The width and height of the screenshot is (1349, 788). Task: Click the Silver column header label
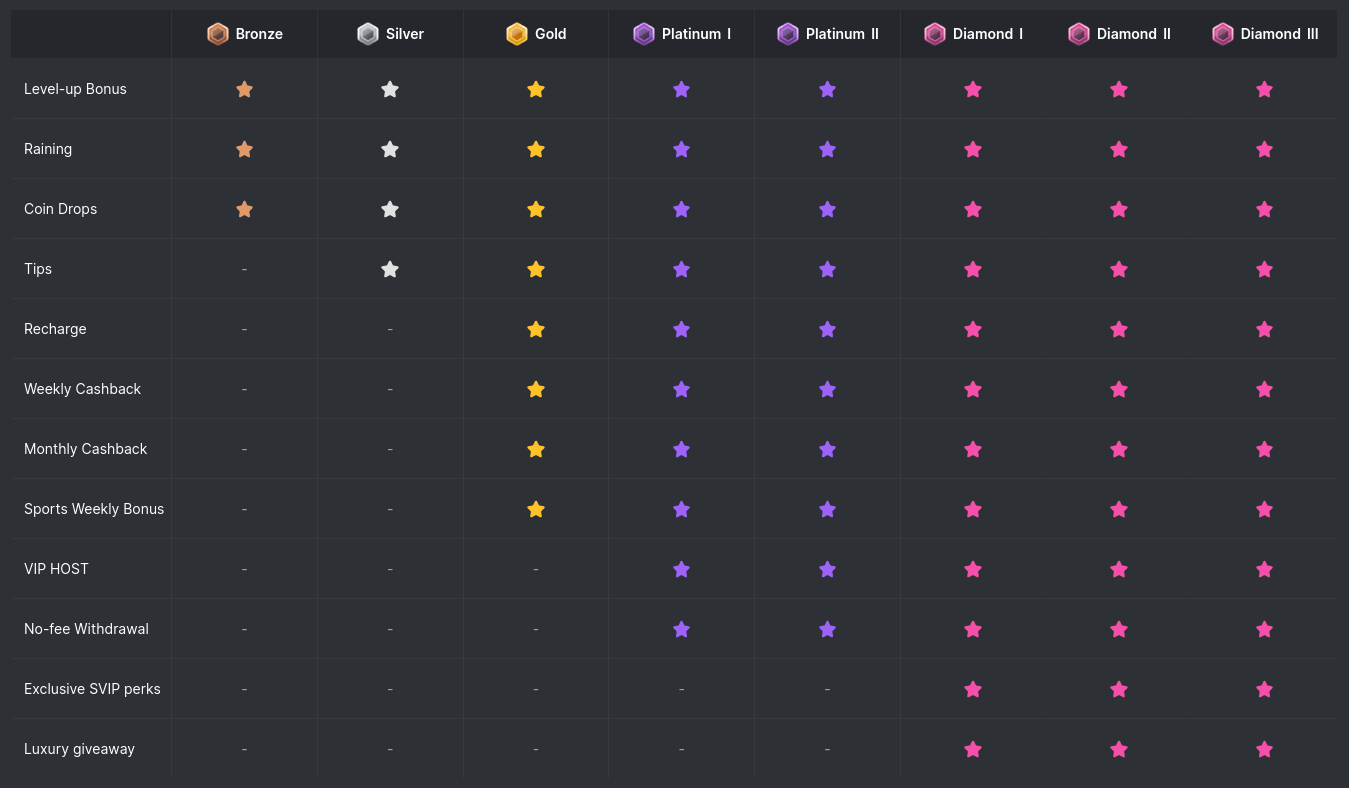405,34
